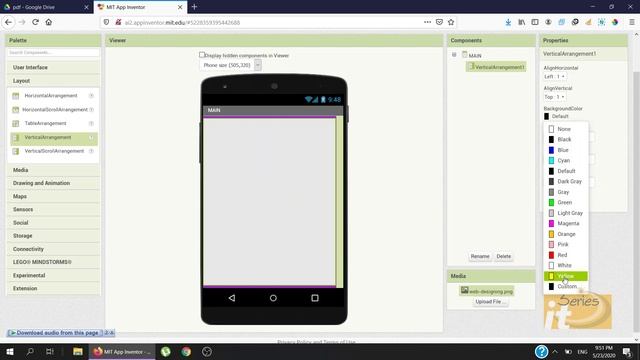Collapse the MAIN component tree node

pyautogui.click(x=454, y=55)
